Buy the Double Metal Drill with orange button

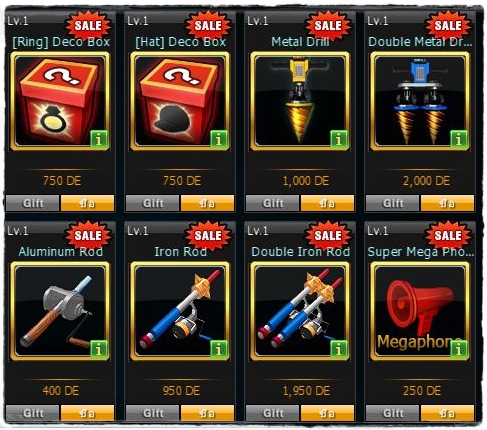[447, 203]
